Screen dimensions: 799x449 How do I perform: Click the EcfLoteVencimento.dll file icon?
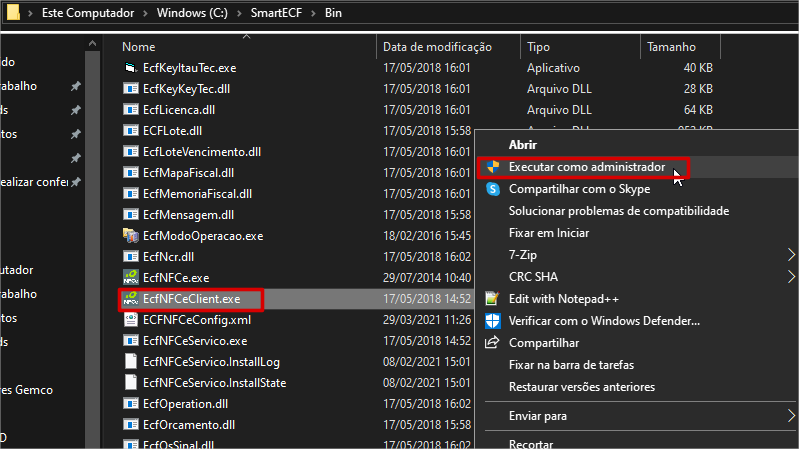pyautogui.click(x=130, y=151)
